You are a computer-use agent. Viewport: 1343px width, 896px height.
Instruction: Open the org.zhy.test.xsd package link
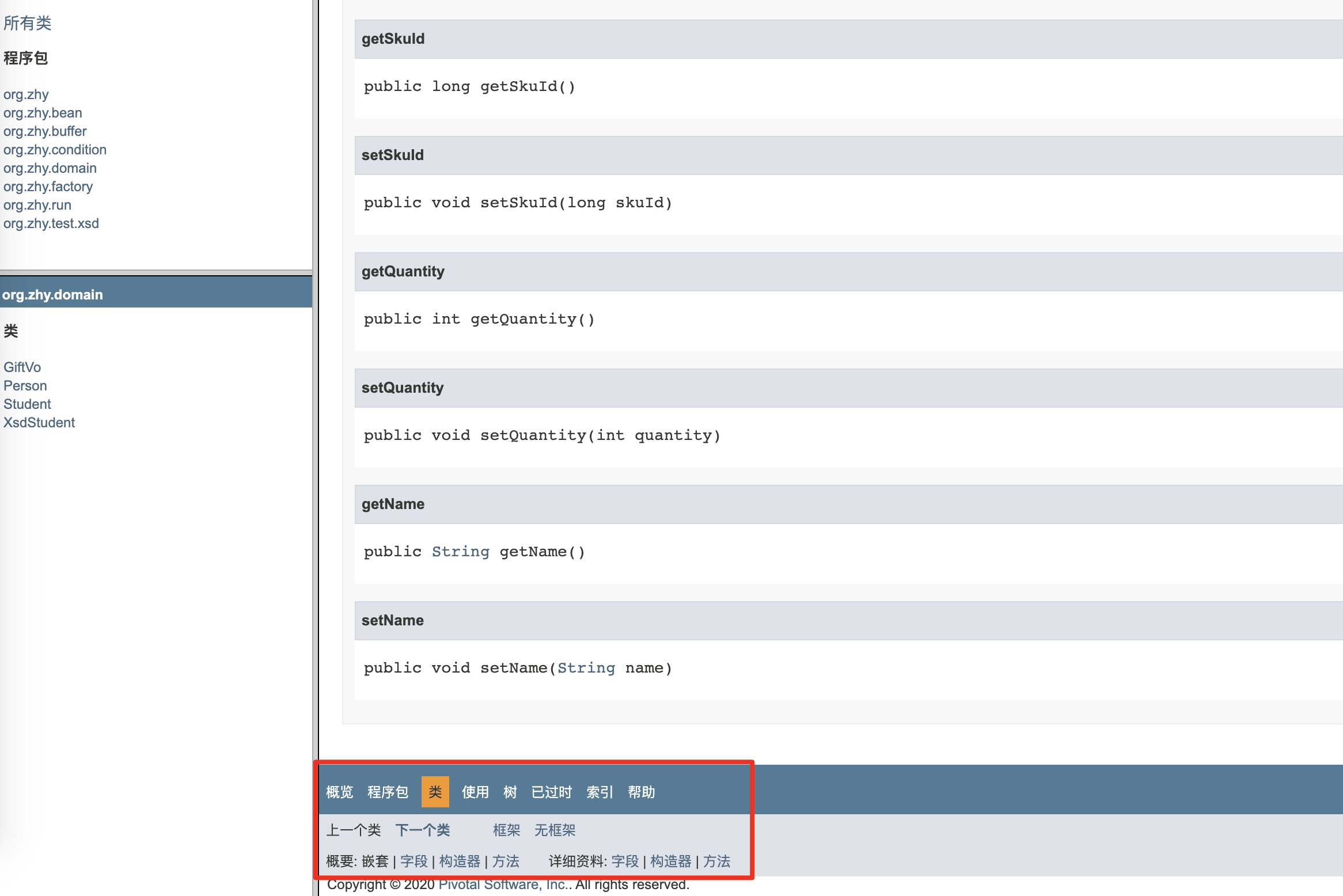coord(51,223)
